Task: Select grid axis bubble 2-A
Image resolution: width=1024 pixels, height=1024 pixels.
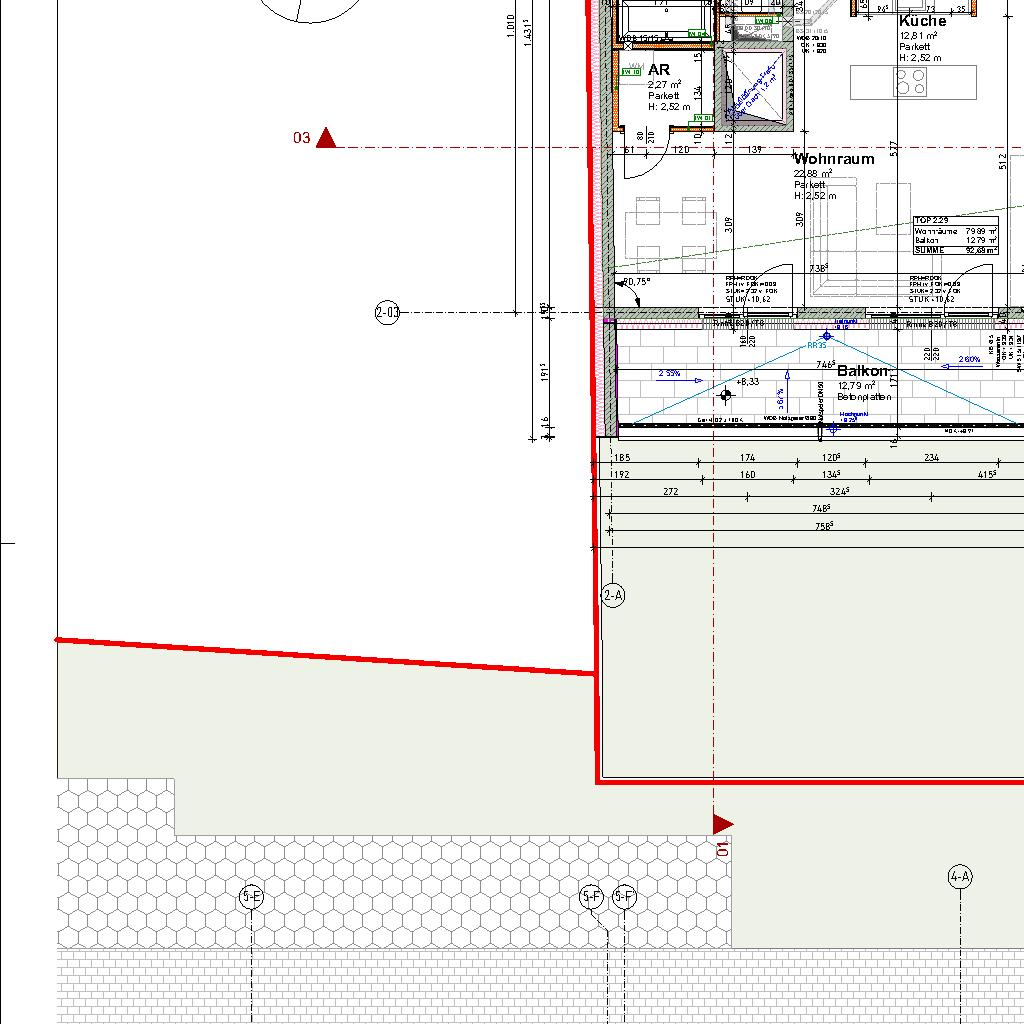Action: (613, 596)
